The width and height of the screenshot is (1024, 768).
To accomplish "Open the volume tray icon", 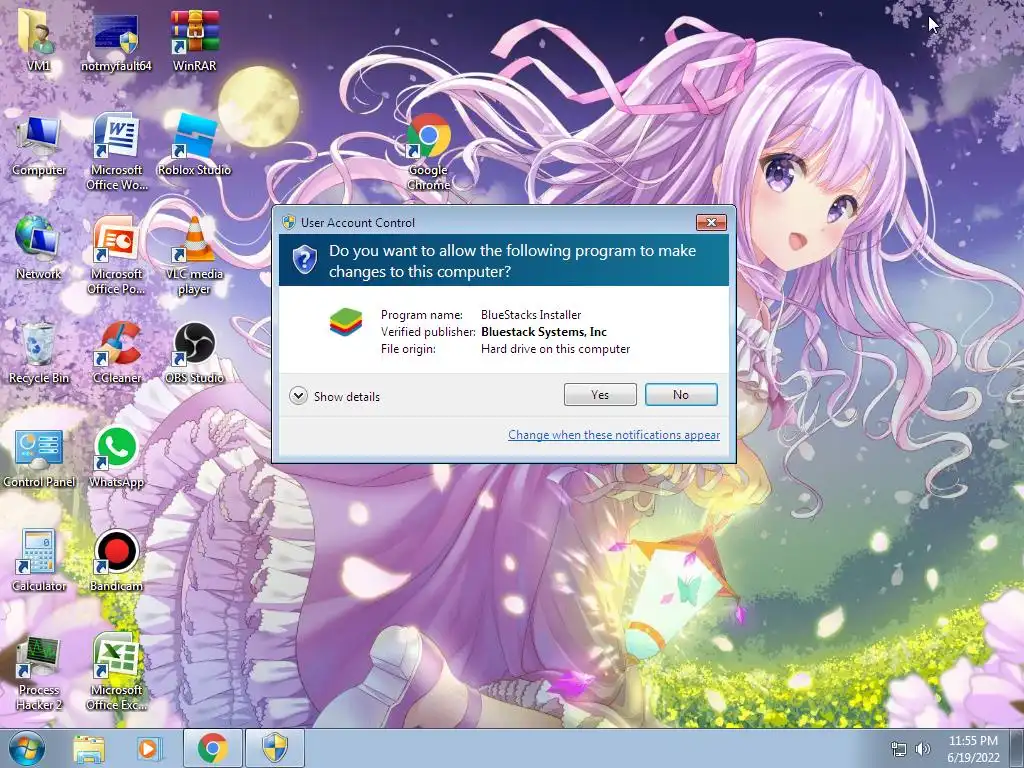I will click(x=923, y=749).
